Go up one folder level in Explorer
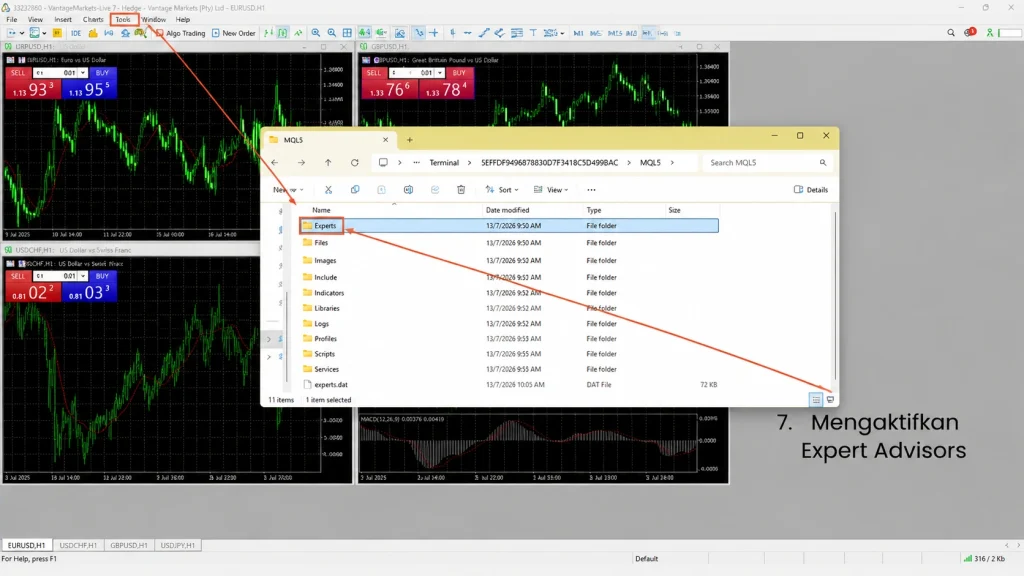Image resolution: width=1024 pixels, height=576 pixels. (x=328, y=163)
